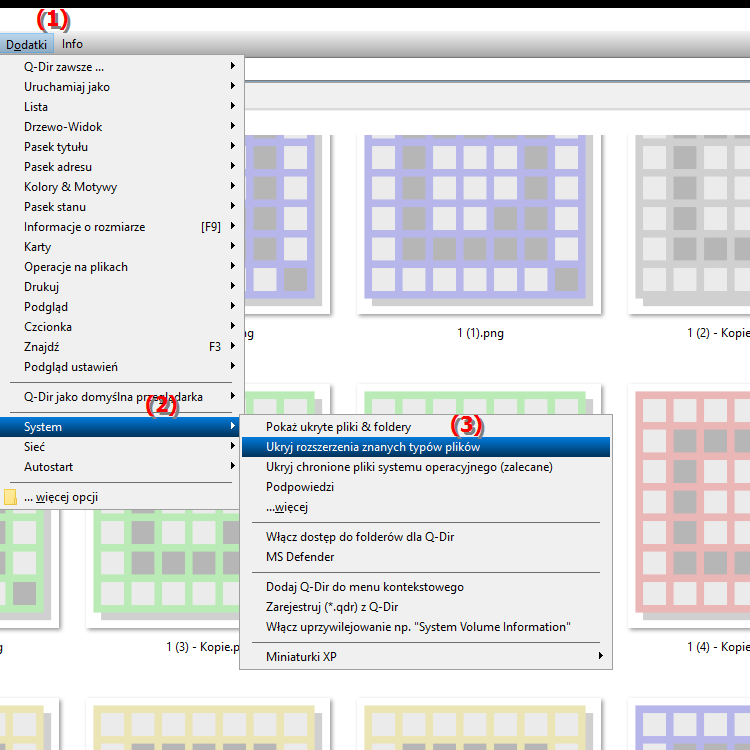Open Informacje o rozmiarze submenu
Viewport: 750px width, 750px height.
click(x=122, y=227)
